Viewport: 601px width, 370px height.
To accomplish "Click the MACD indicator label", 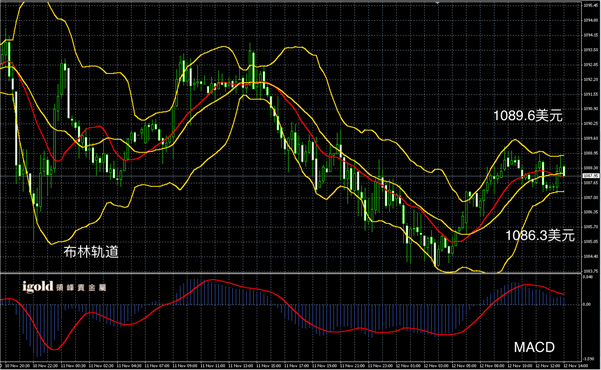I will (x=534, y=347).
